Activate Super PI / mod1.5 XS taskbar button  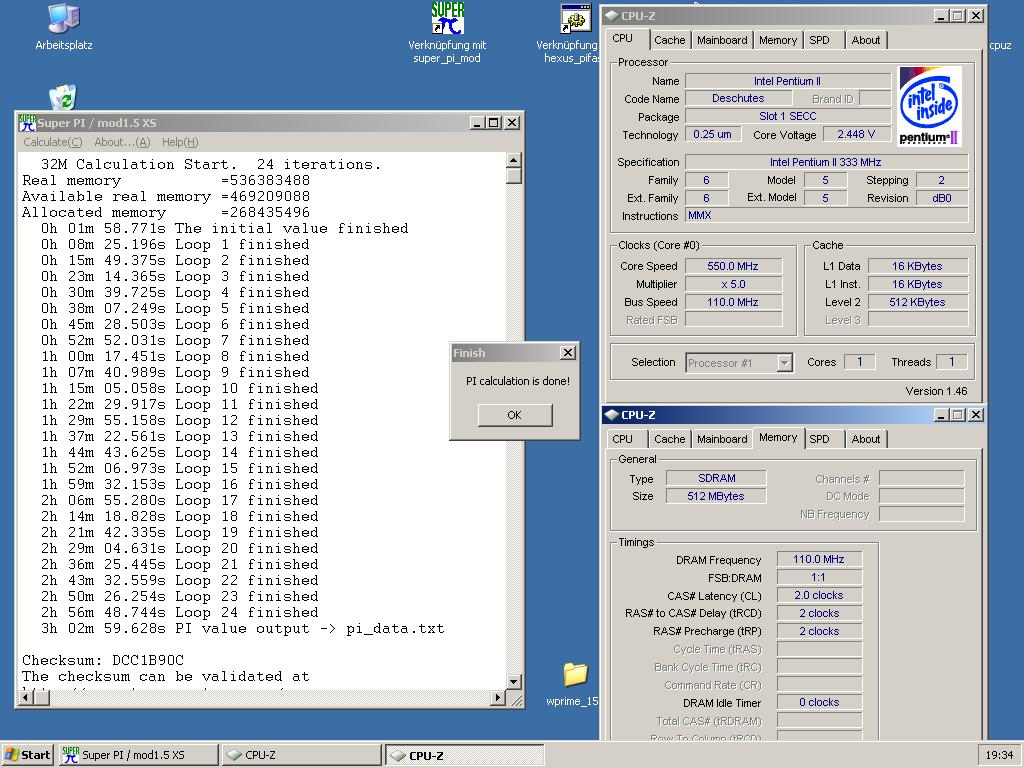pos(138,755)
